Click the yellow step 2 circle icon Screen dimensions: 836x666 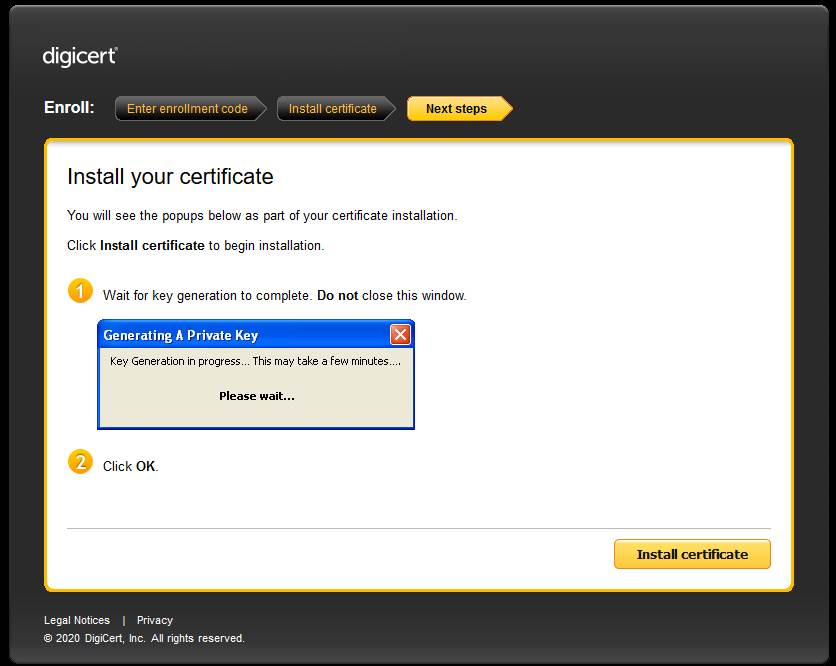80,462
